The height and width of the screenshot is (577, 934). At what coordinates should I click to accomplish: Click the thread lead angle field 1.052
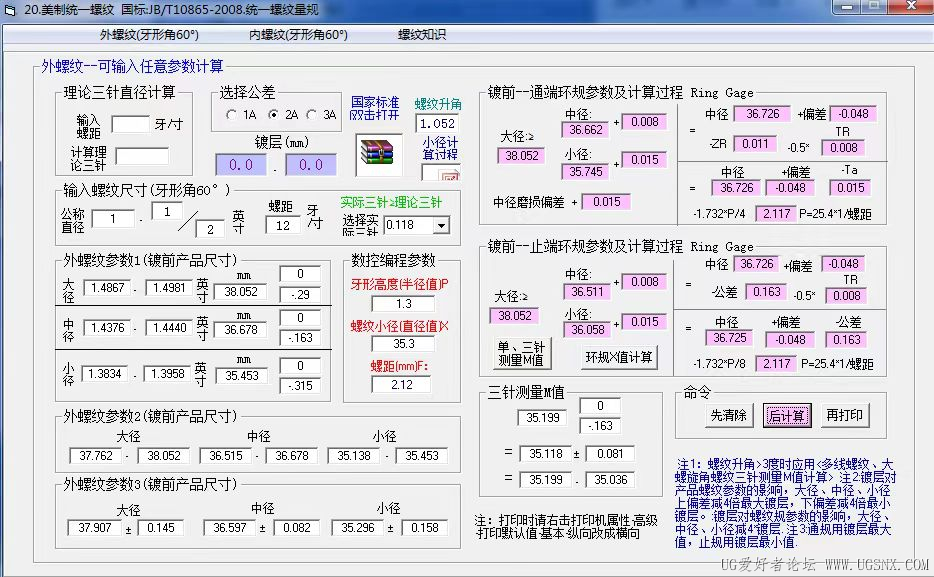pos(437,123)
